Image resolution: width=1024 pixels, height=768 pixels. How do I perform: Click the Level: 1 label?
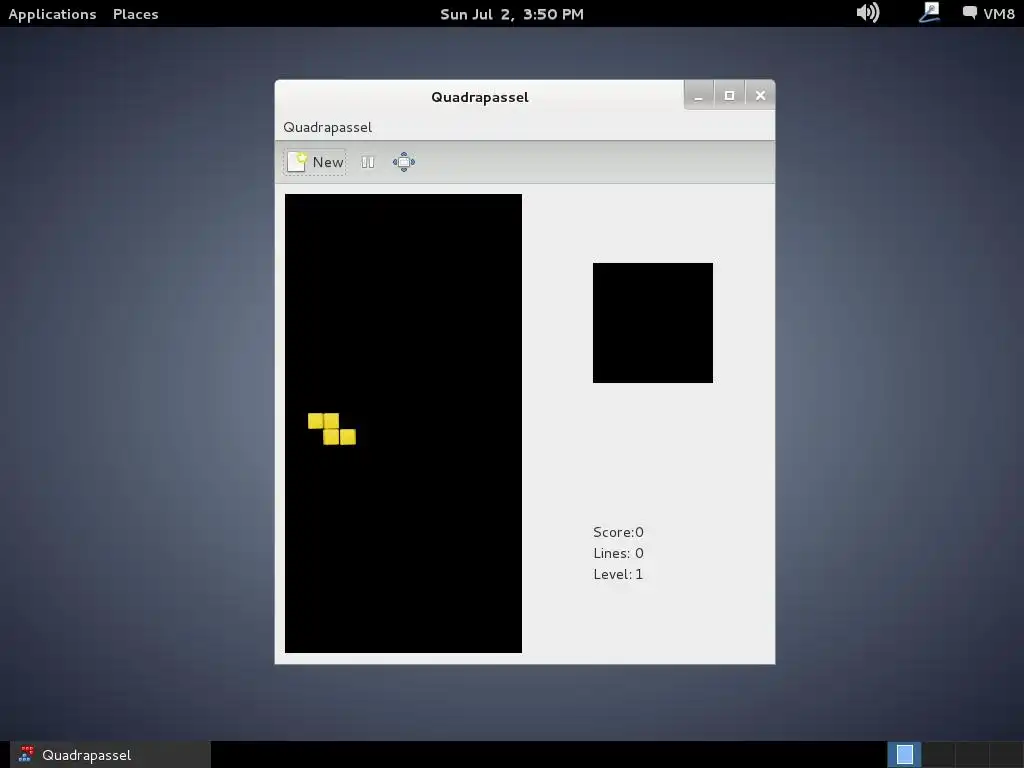coord(618,574)
